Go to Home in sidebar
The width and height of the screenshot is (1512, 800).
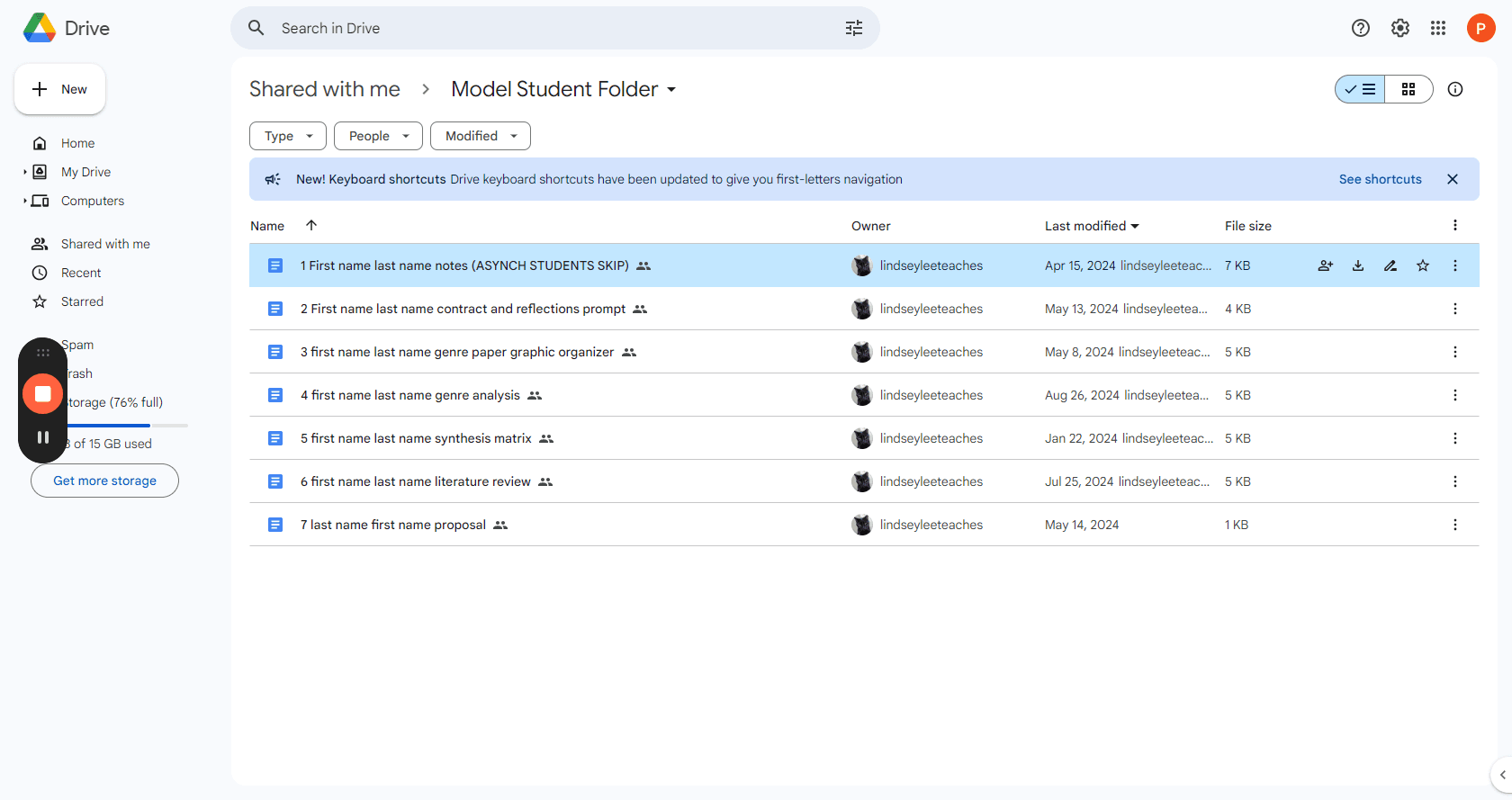coord(77,143)
